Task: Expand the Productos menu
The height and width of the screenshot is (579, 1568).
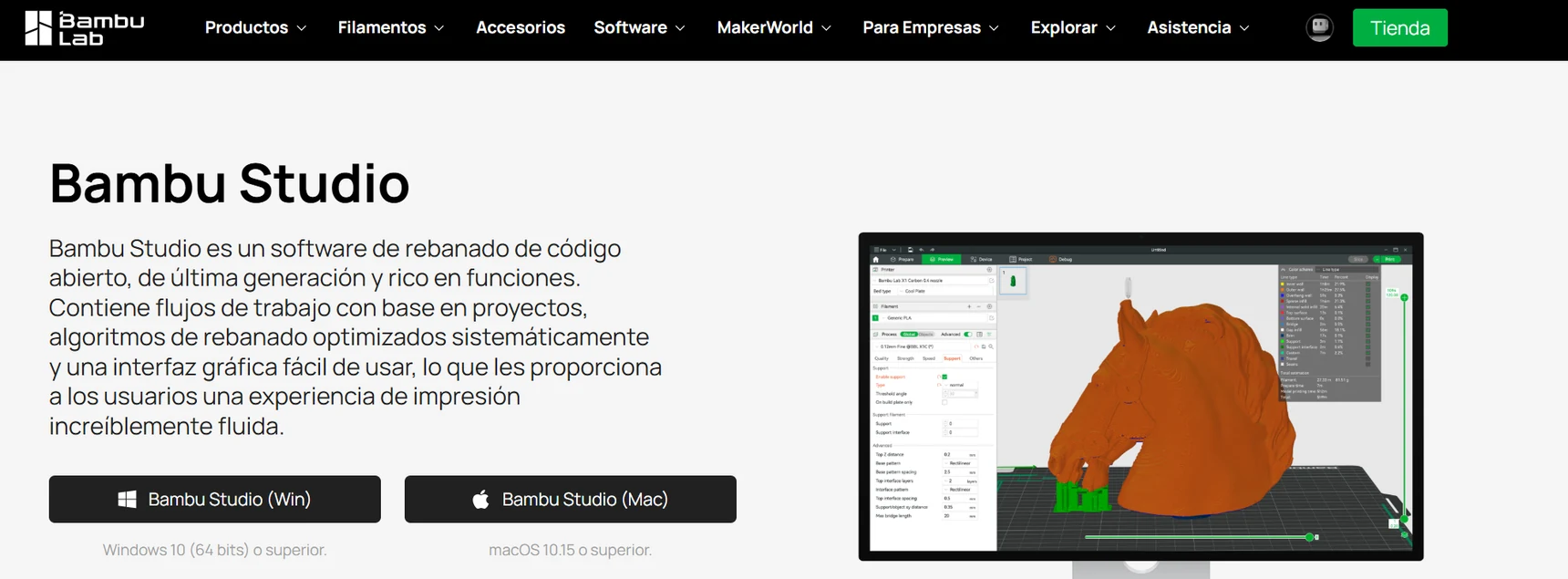Action: pos(255,27)
